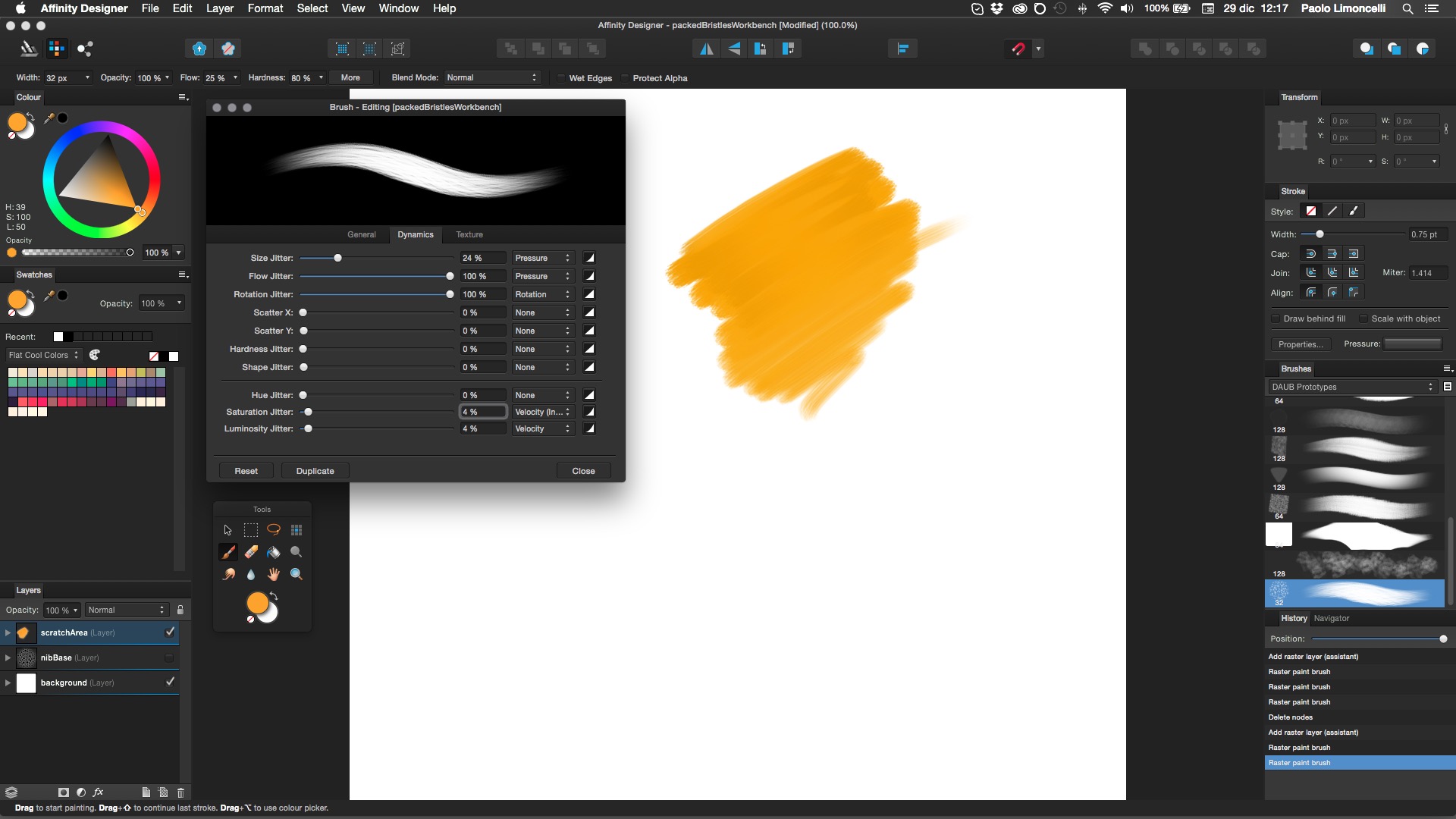Select the Erase Brush tool
The width and height of the screenshot is (1456, 819).
(x=251, y=552)
